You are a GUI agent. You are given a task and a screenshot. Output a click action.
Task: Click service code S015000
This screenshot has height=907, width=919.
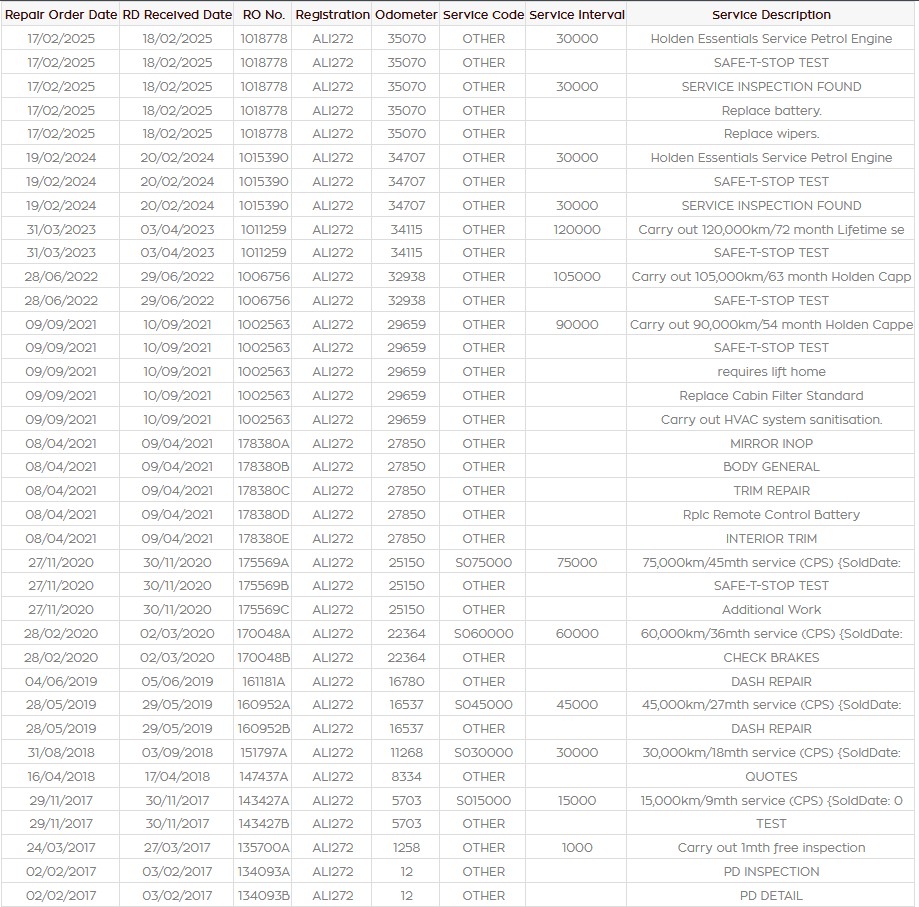[484, 800]
